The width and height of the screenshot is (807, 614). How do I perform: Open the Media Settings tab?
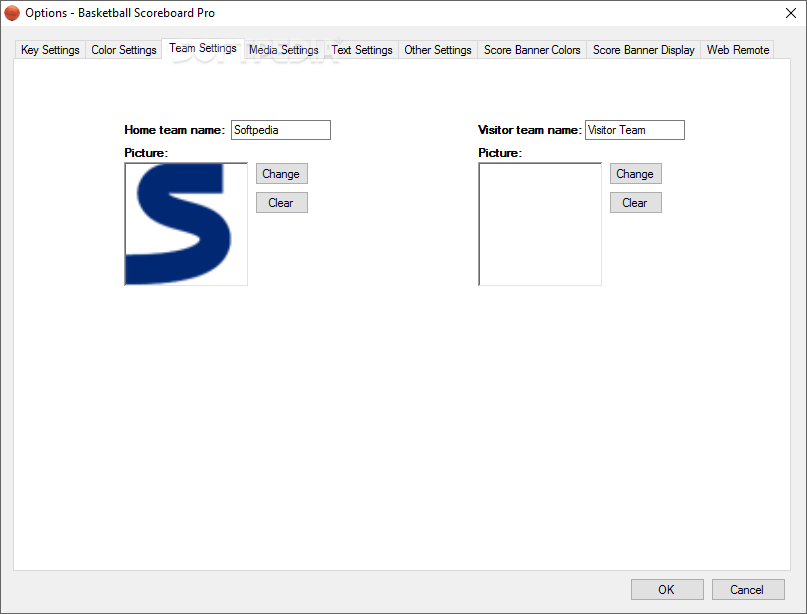click(x=284, y=50)
